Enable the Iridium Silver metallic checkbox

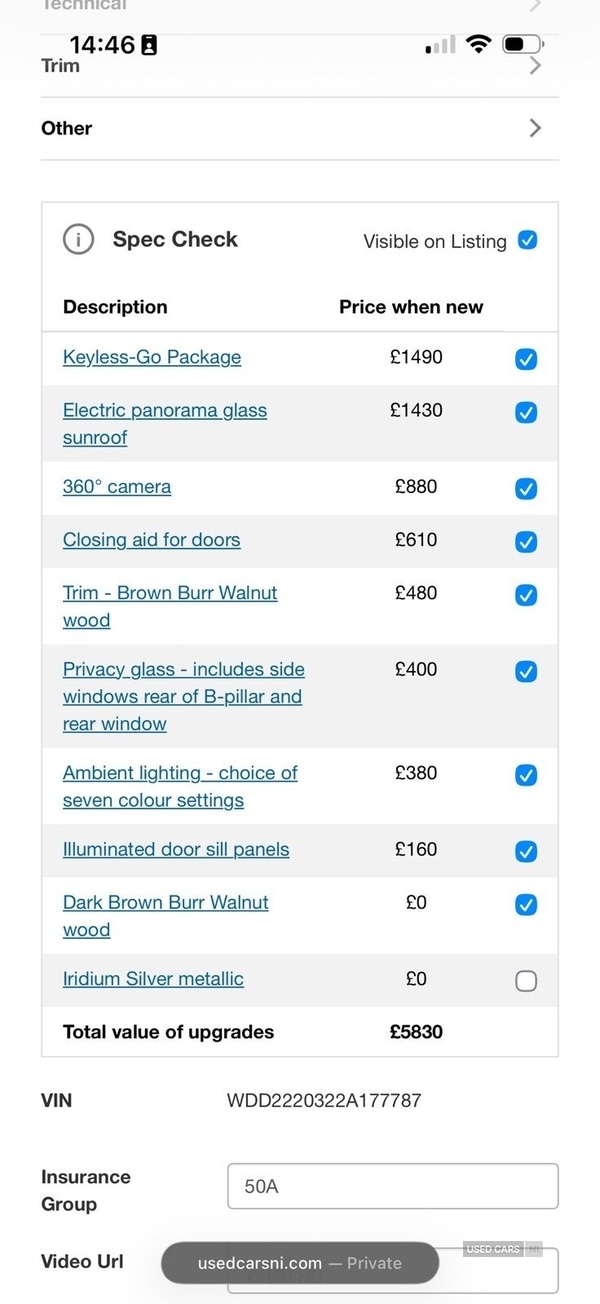point(526,981)
